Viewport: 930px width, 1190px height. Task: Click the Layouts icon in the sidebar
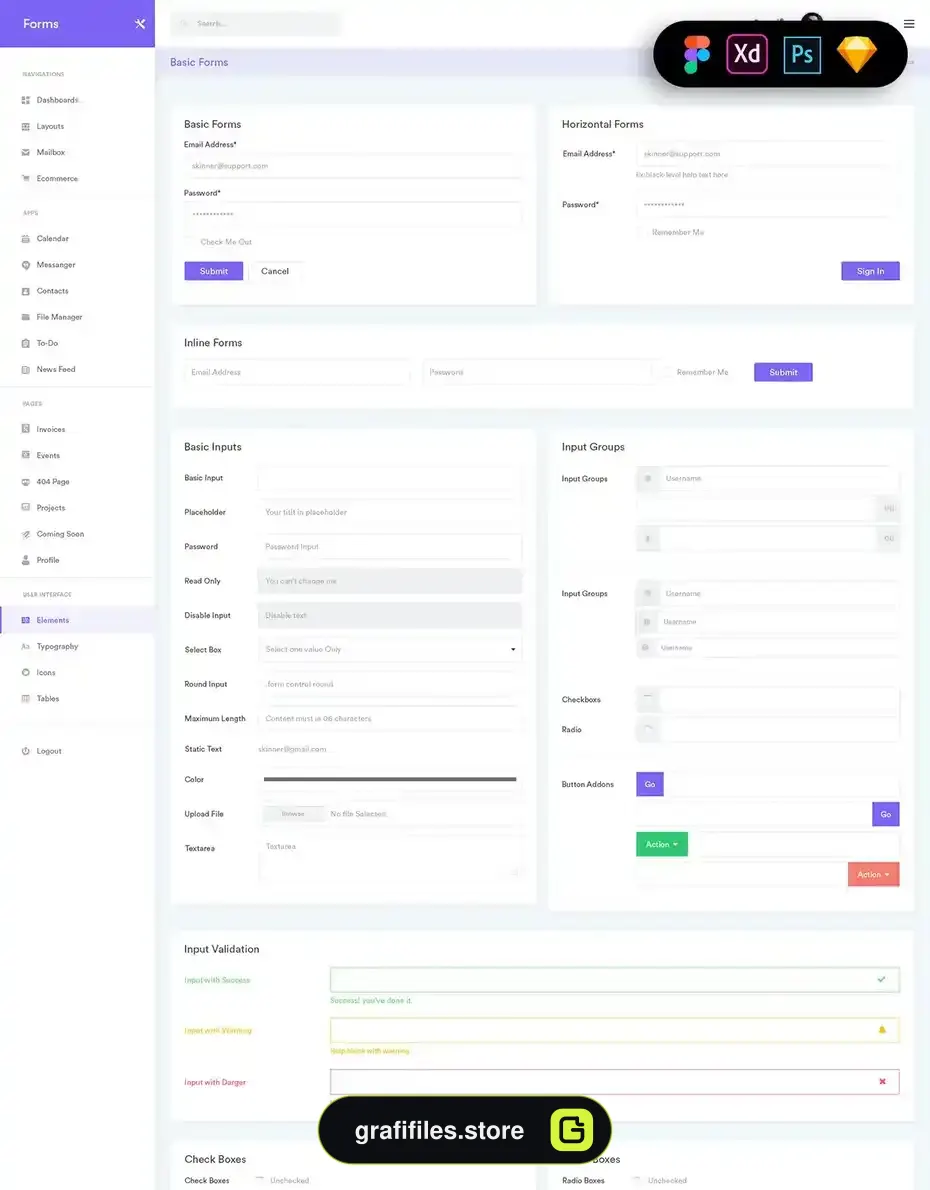coord(26,127)
